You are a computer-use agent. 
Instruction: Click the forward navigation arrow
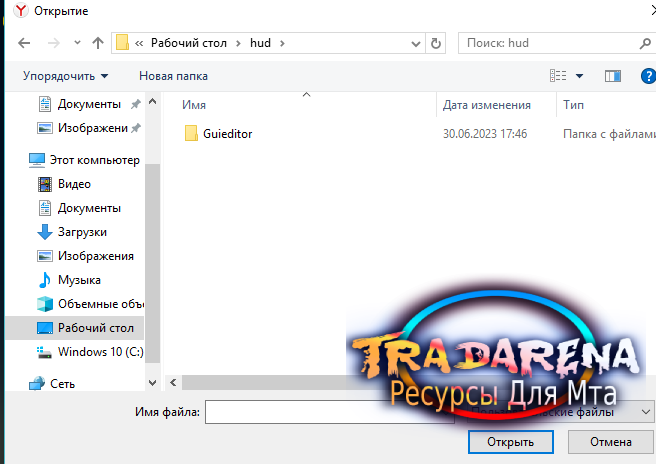pyautogui.click(x=54, y=43)
